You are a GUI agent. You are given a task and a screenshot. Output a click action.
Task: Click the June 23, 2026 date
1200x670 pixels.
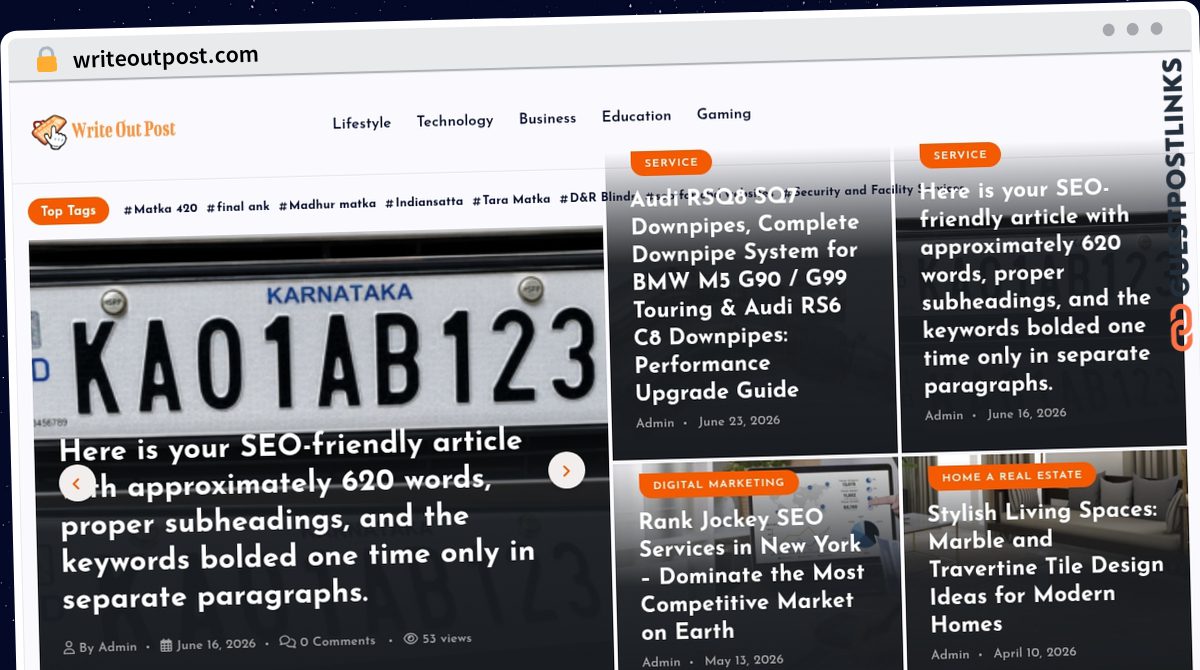coord(739,422)
